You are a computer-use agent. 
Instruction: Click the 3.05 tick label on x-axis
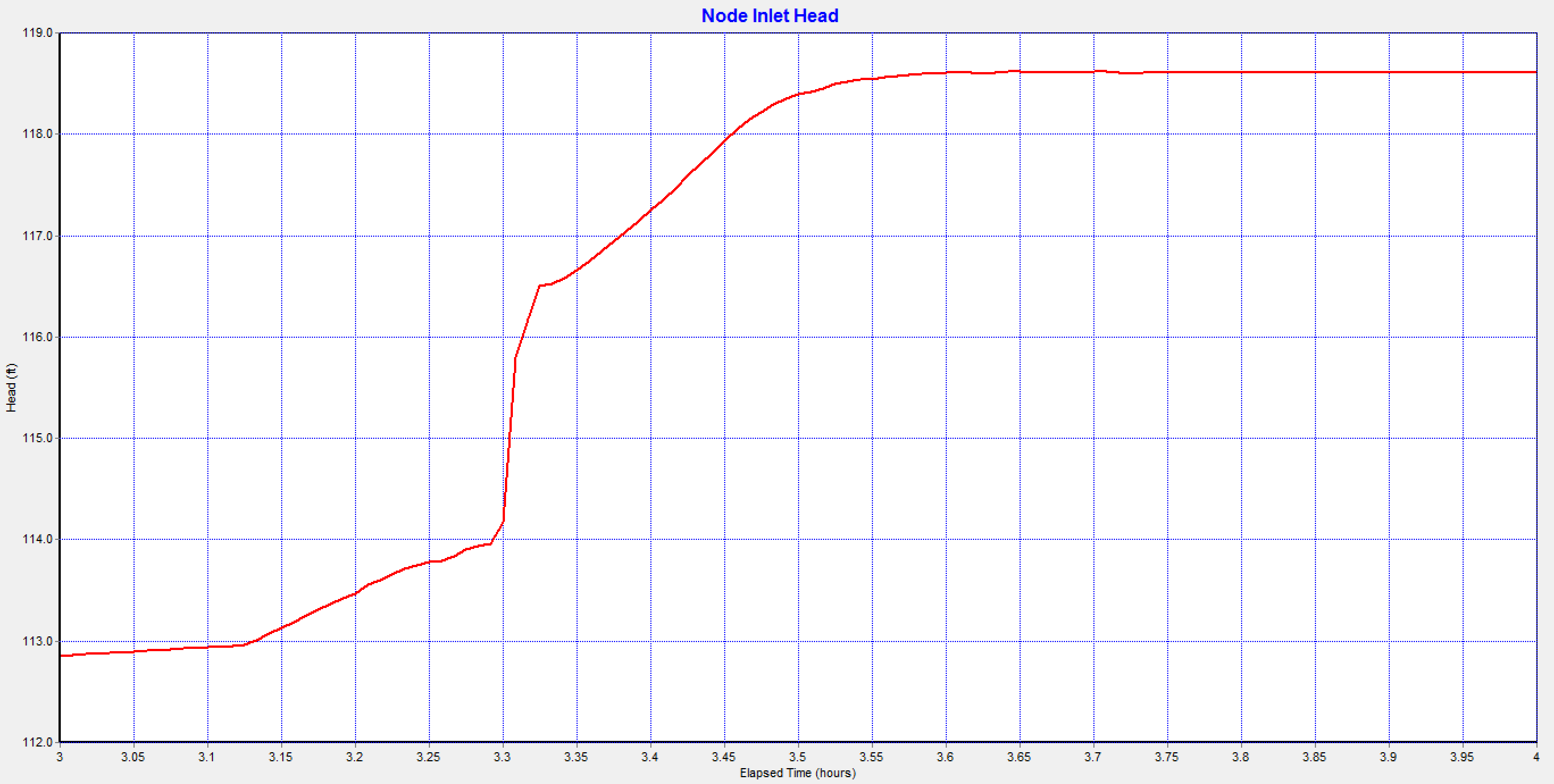coord(133,757)
